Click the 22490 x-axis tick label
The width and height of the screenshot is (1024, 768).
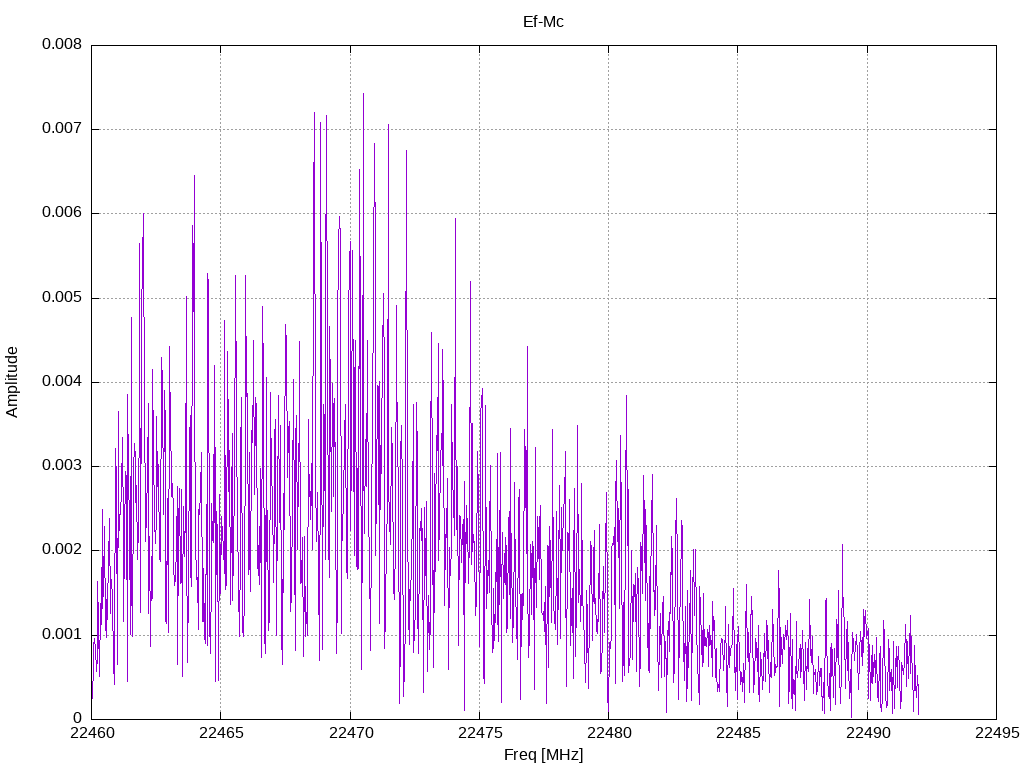coord(867,733)
